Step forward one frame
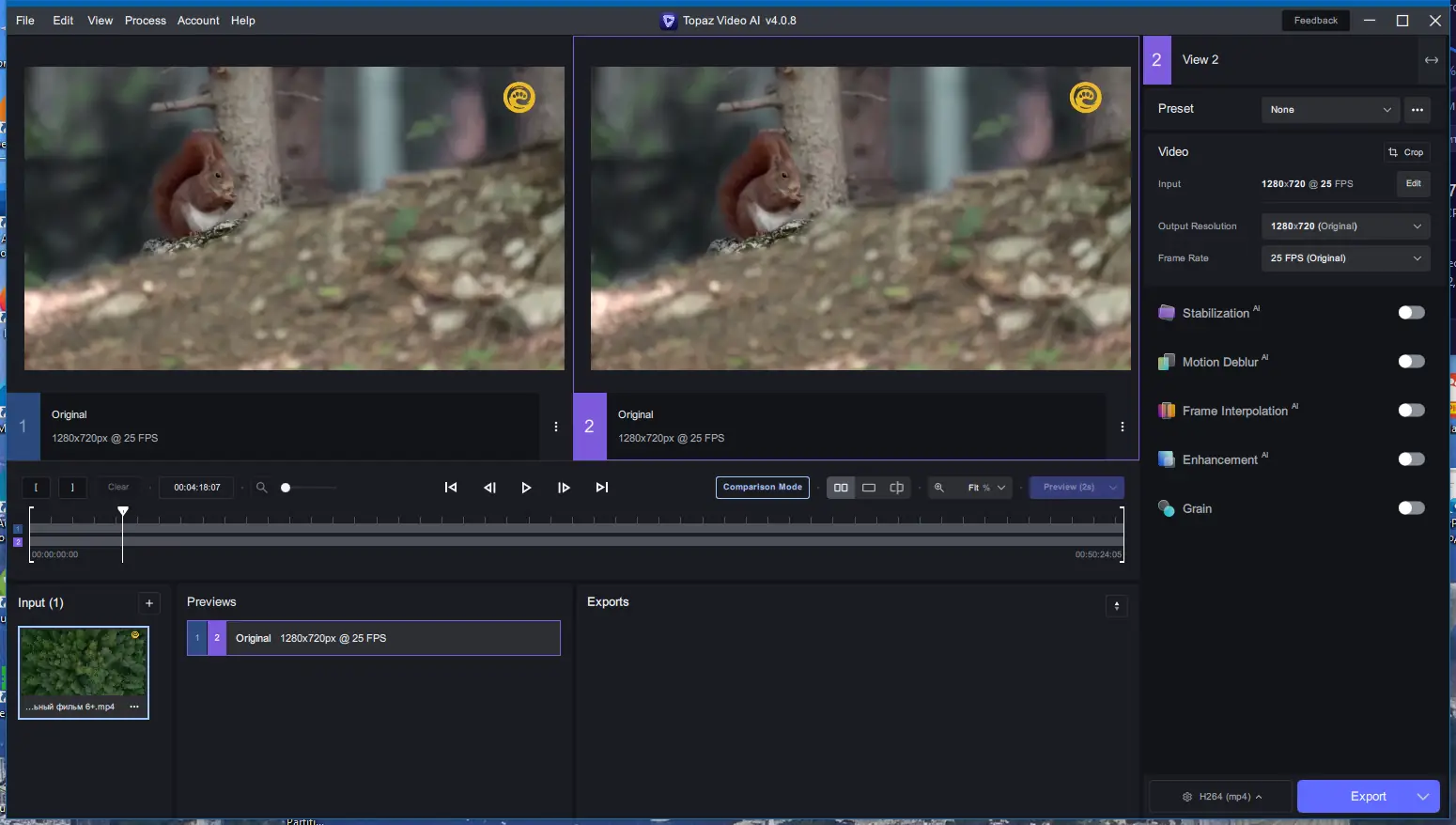Image resolution: width=1456 pixels, height=825 pixels. (564, 488)
